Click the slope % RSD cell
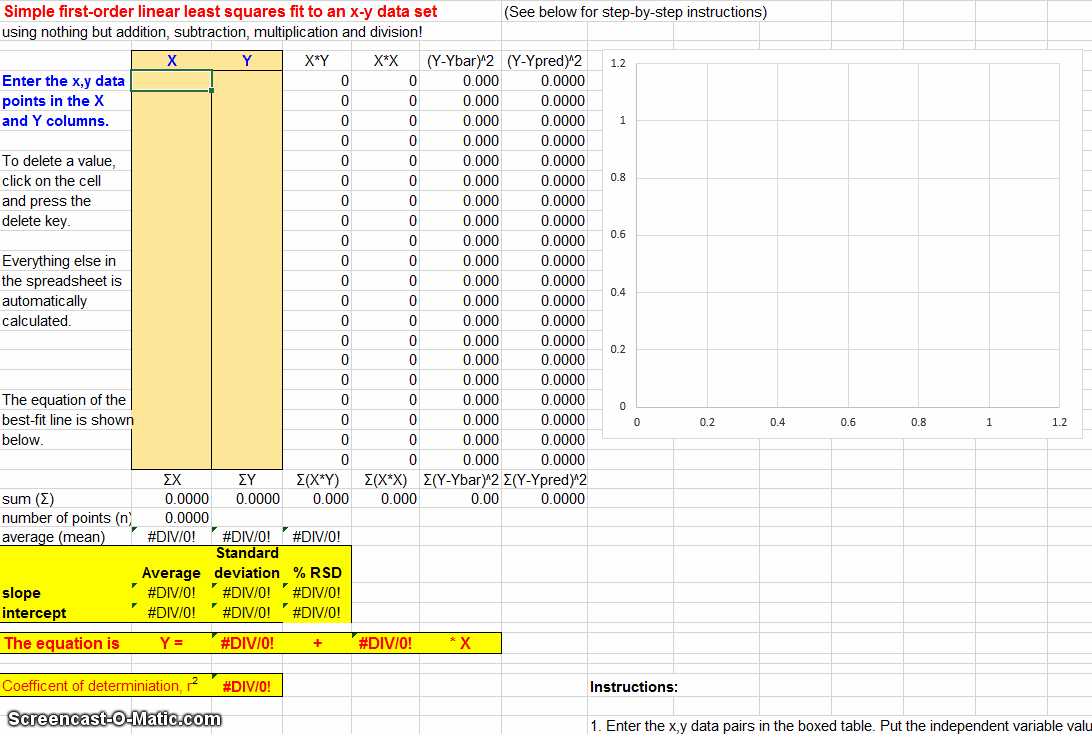The image size is (1092, 734). click(317, 593)
